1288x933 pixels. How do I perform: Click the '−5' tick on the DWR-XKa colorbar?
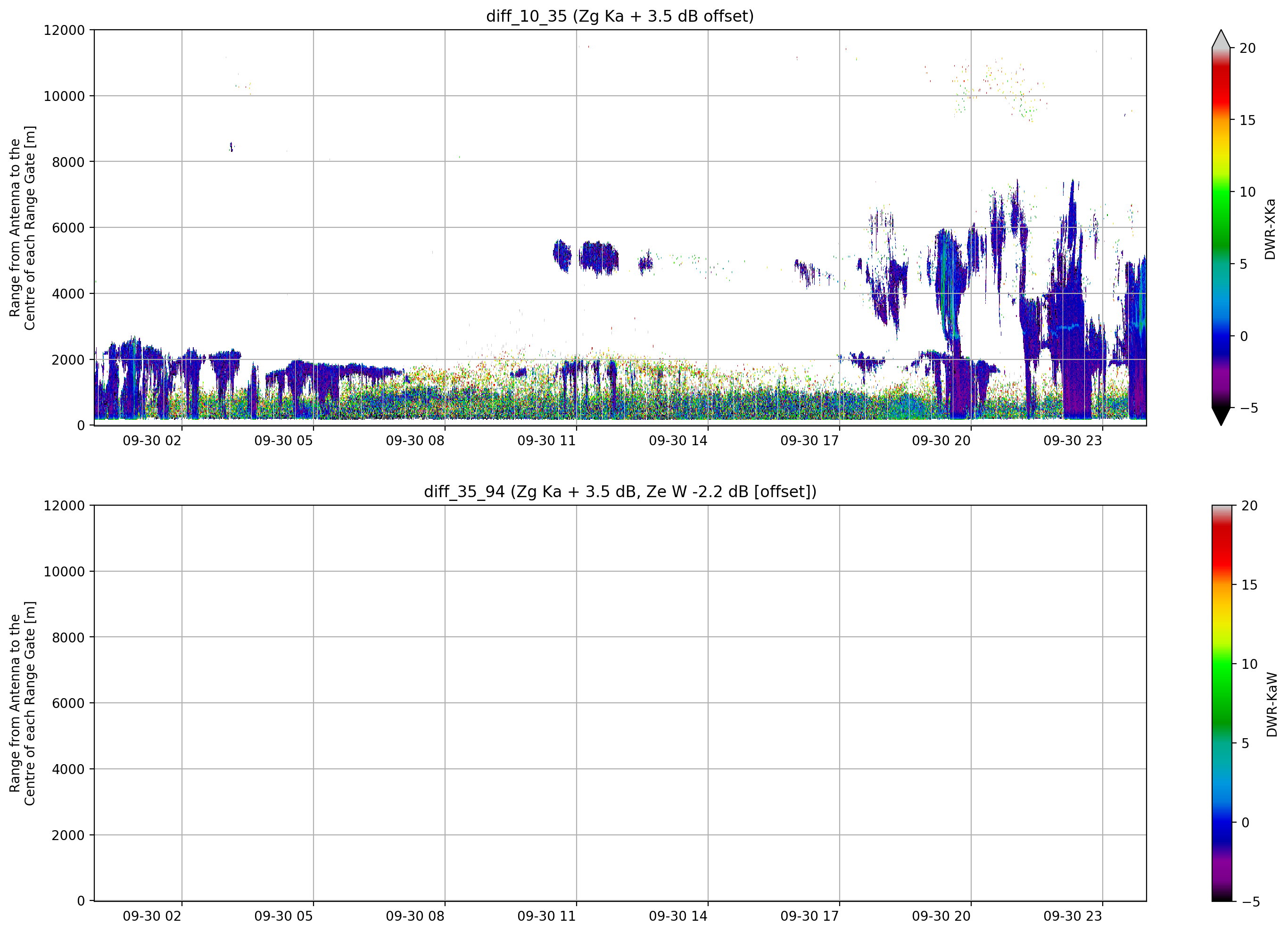click(x=1249, y=408)
